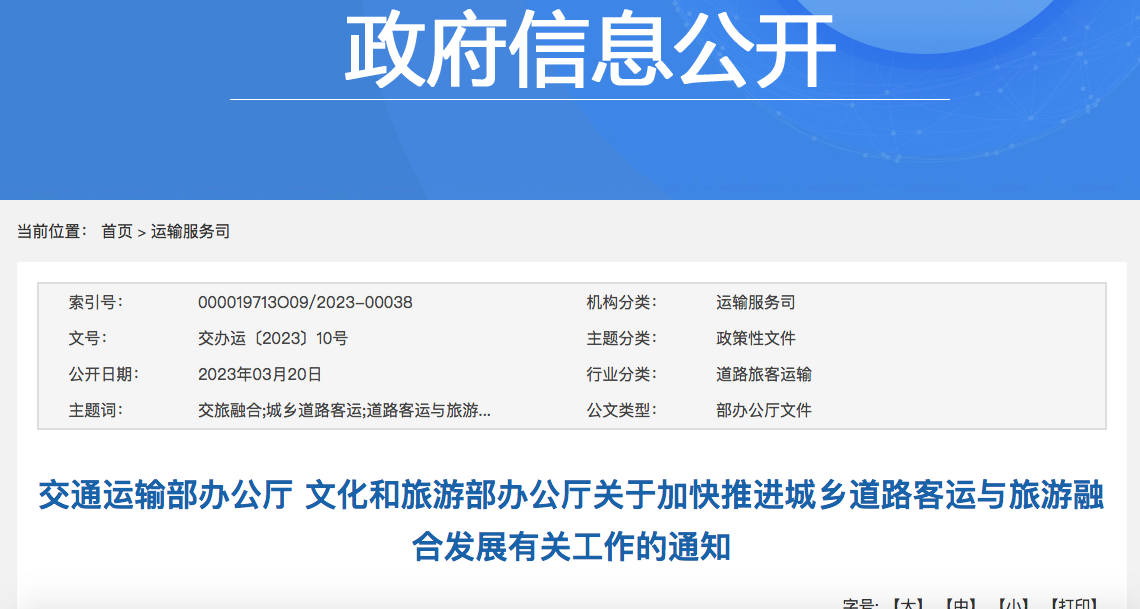Screen dimensions: 1140x609
Task: Click the 道路旅客运输 industry category value
Action: click(764, 374)
